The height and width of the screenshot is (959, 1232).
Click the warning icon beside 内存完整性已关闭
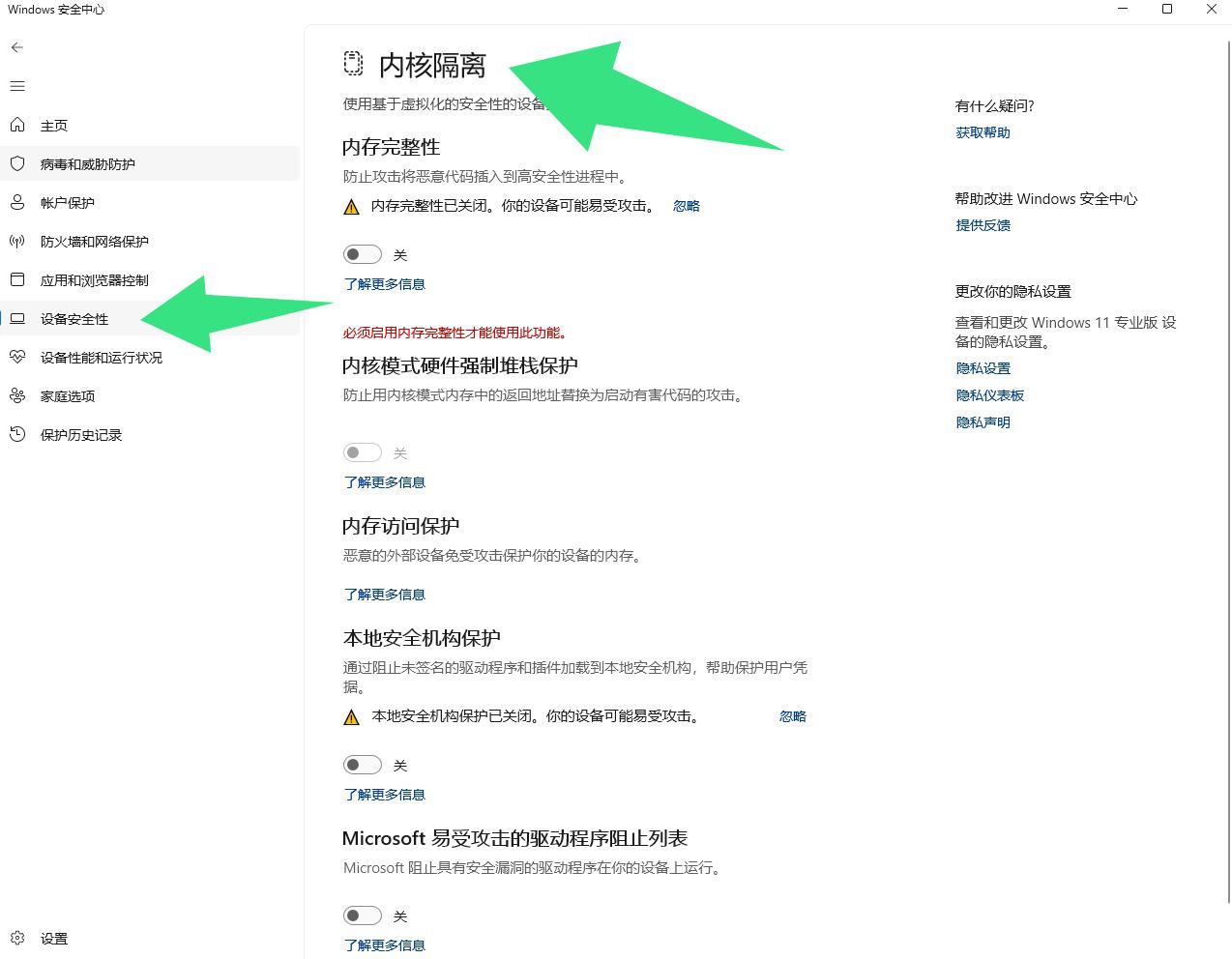[351, 206]
